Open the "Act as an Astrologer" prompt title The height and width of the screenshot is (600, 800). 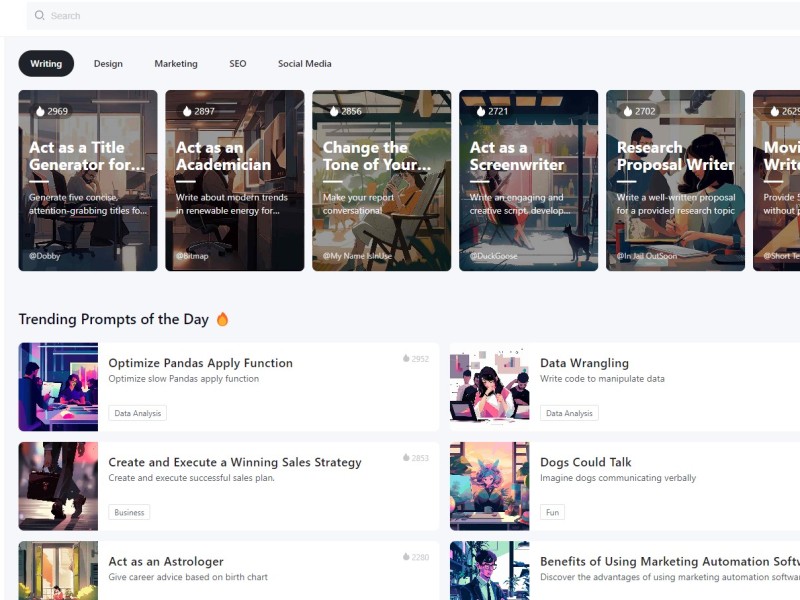pos(166,561)
